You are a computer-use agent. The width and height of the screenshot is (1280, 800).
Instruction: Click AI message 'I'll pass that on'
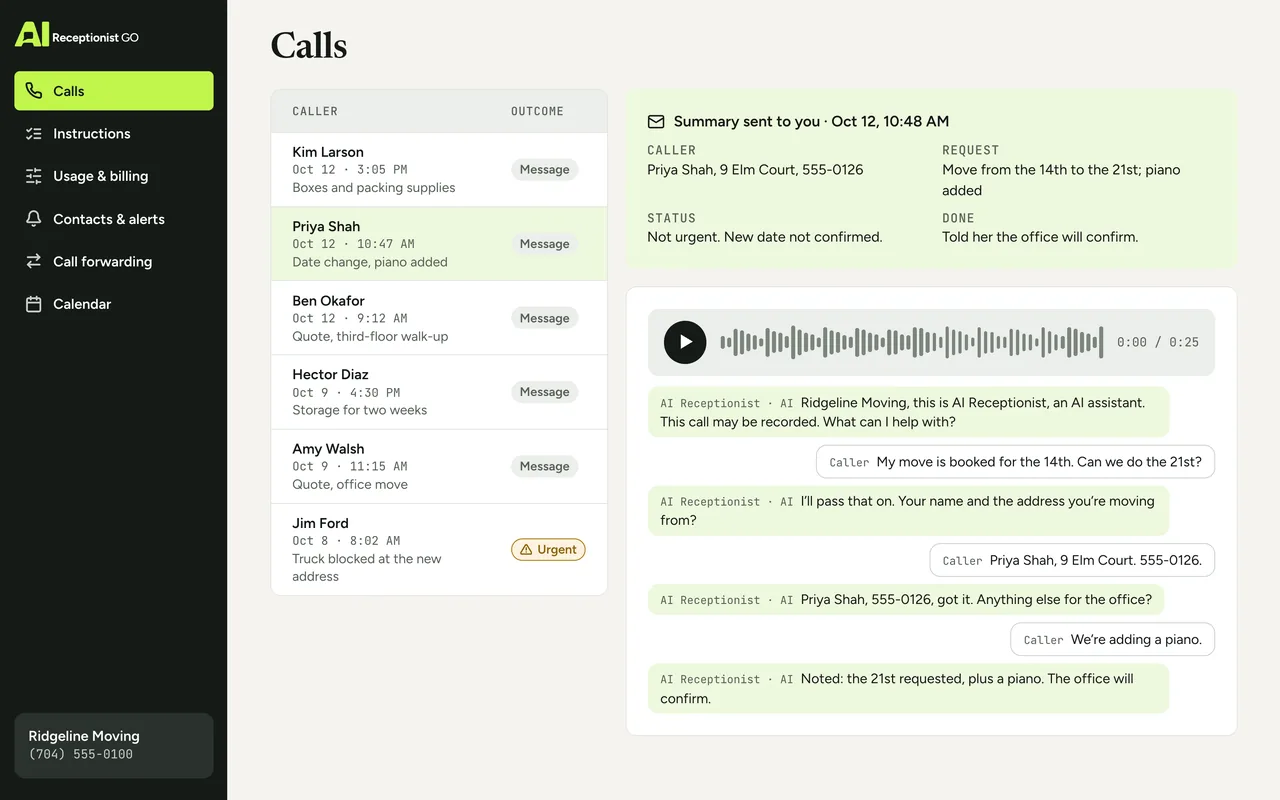click(908, 511)
